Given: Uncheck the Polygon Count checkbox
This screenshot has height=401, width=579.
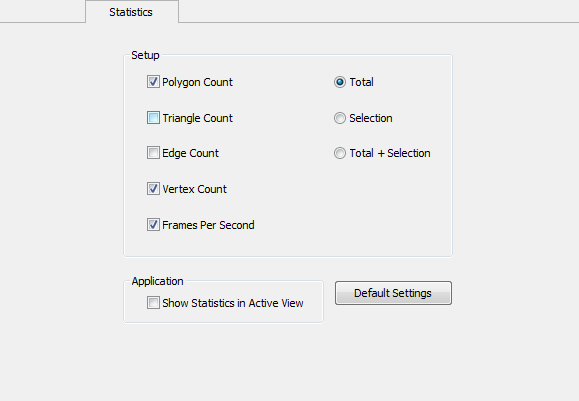Looking at the screenshot, I should point(153,82).
